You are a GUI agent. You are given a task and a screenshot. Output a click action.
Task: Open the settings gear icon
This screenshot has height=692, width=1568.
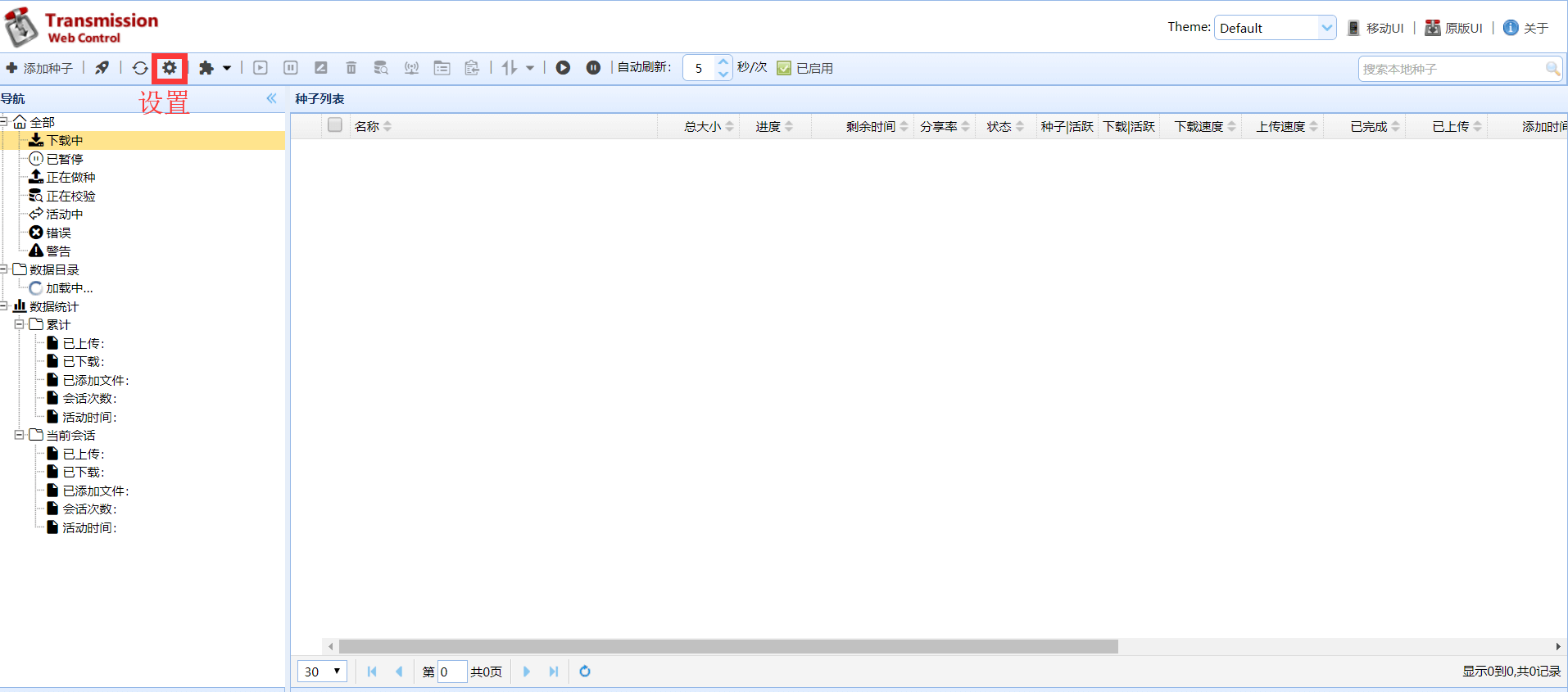pyautogui.click(x=170, y=68)
